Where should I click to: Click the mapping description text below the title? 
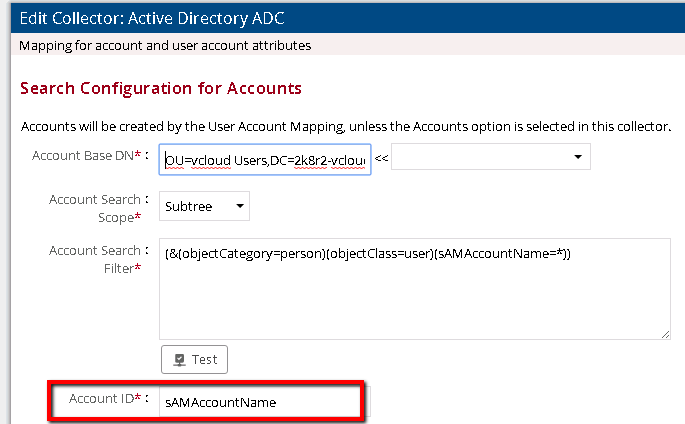(x=165, y=45)
